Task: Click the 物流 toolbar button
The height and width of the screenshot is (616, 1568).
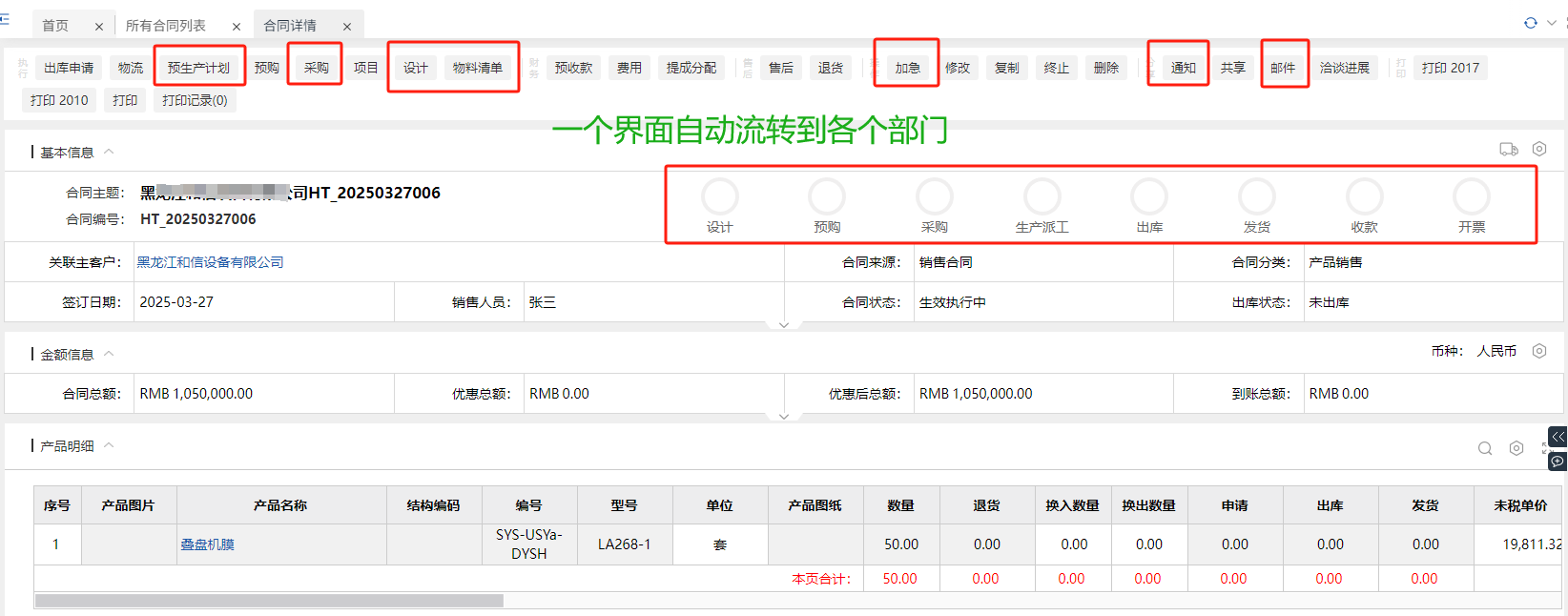Action: tap(131, 68)
